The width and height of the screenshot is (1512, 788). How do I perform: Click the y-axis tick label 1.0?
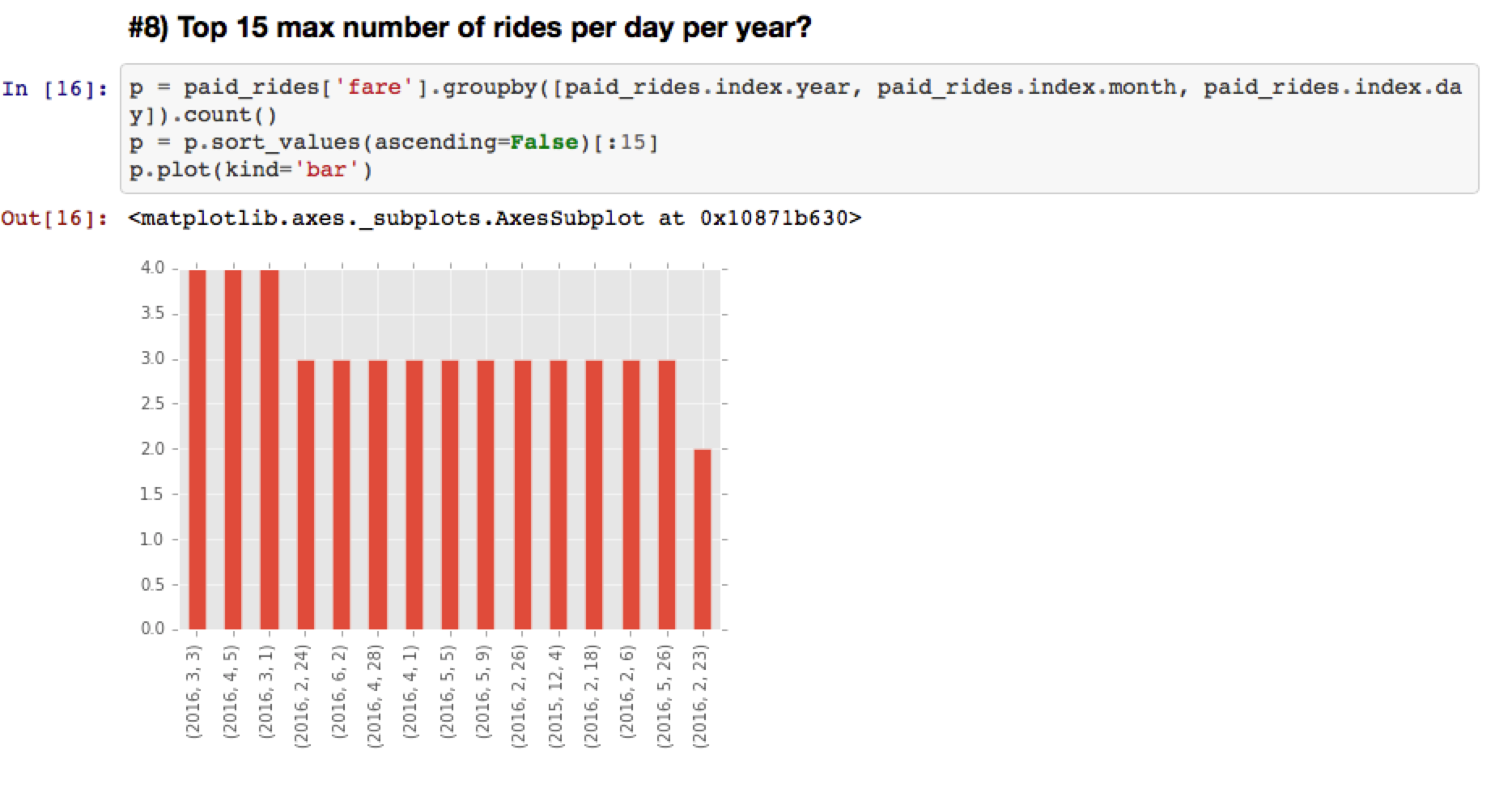(152, 540)
